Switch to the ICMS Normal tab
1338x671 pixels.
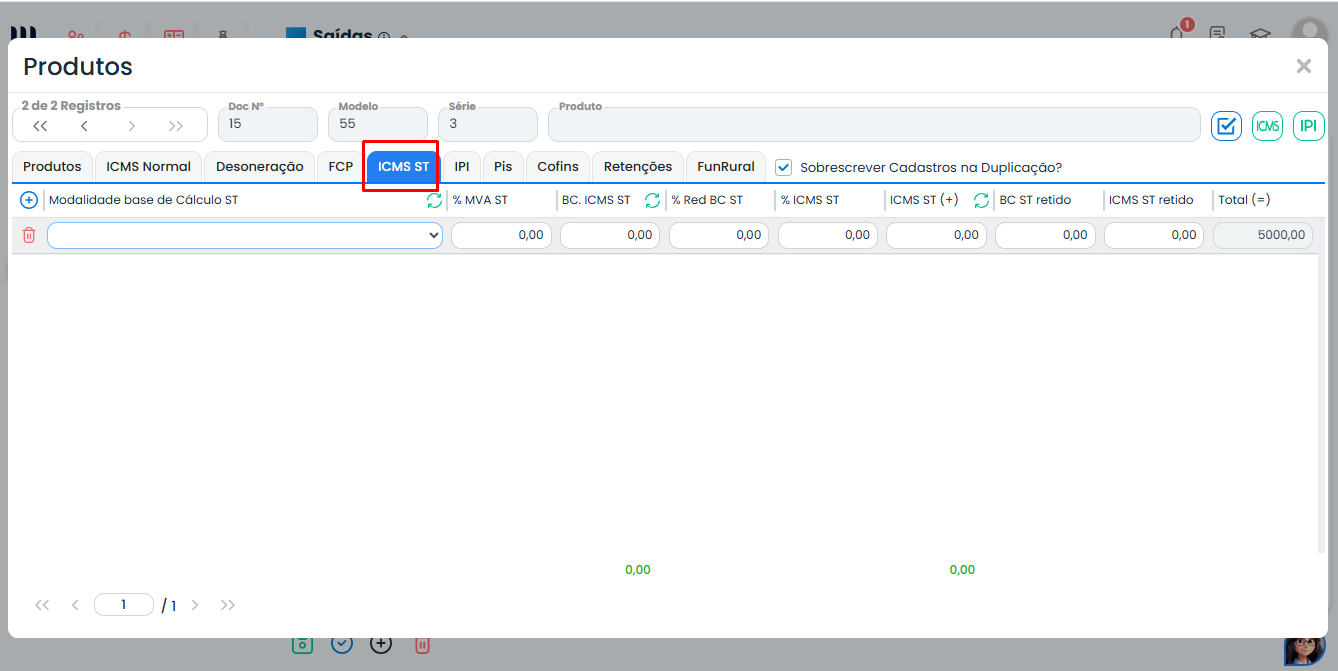click(x=149, y=167)
